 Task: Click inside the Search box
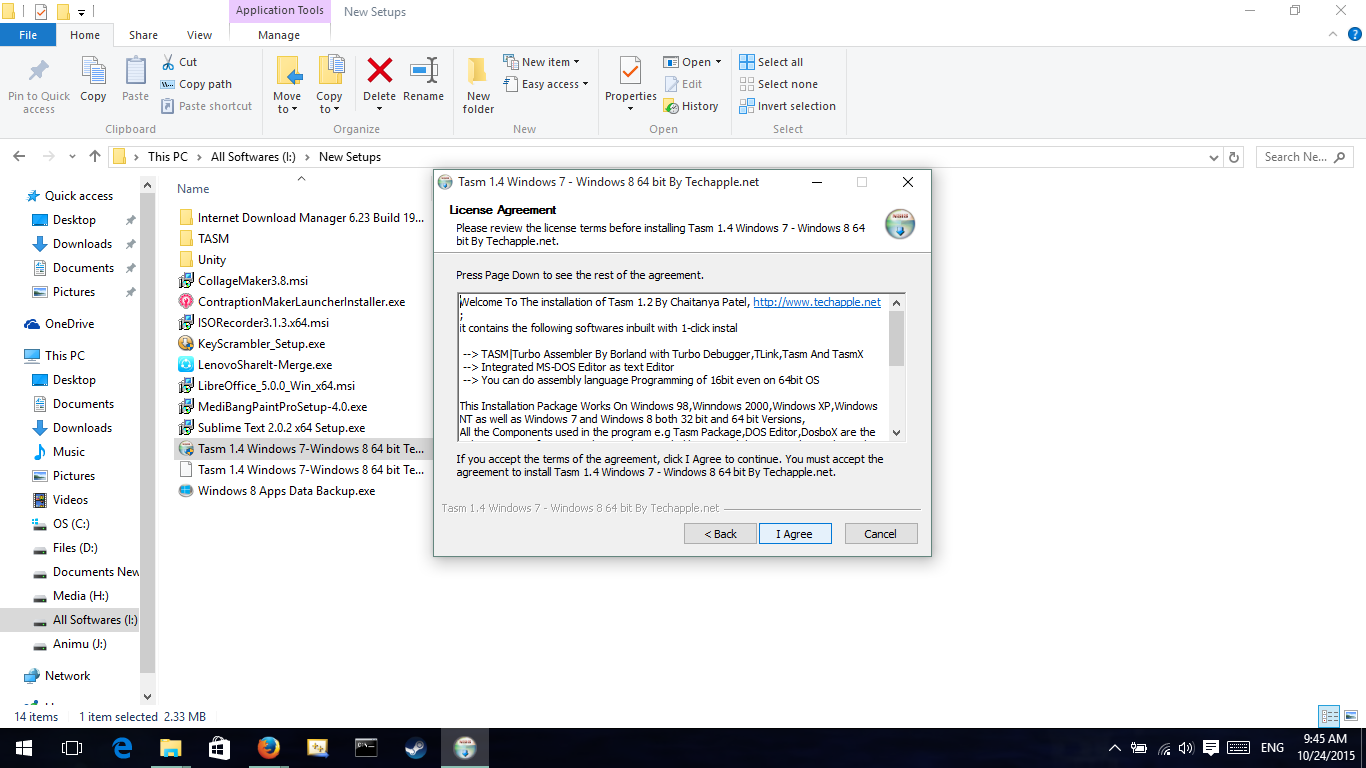click(1300, 156)
